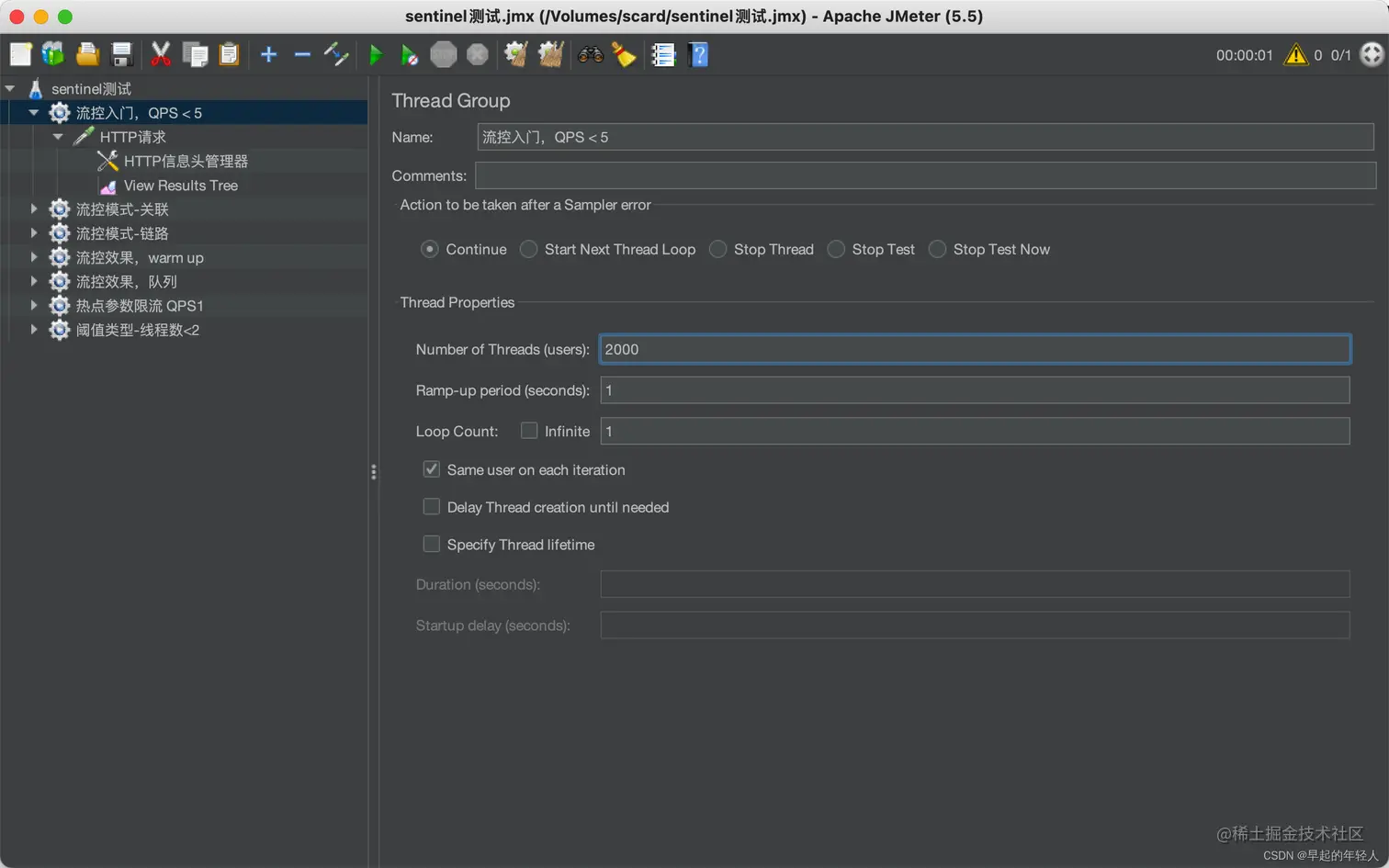Click the Reset Search broom icon
Screen dimensions: 1389x868
(x=624, y=55)
